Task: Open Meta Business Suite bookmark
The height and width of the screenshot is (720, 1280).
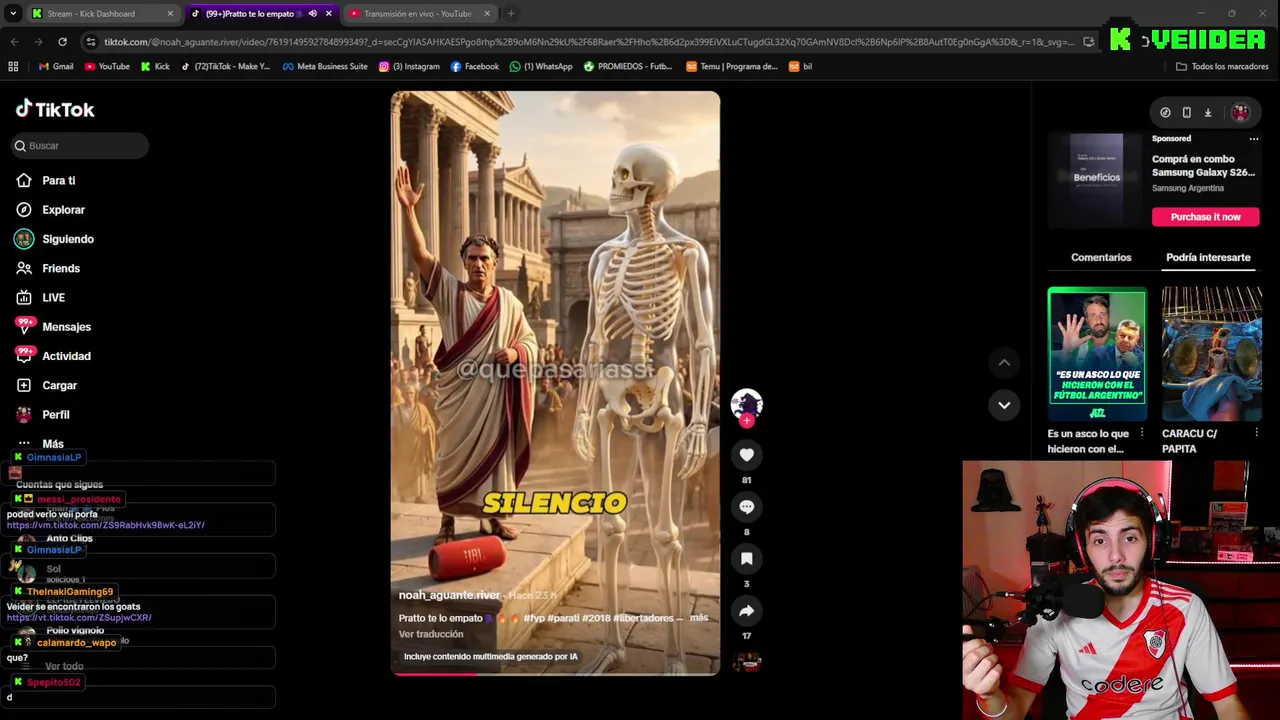Action: 325,67
